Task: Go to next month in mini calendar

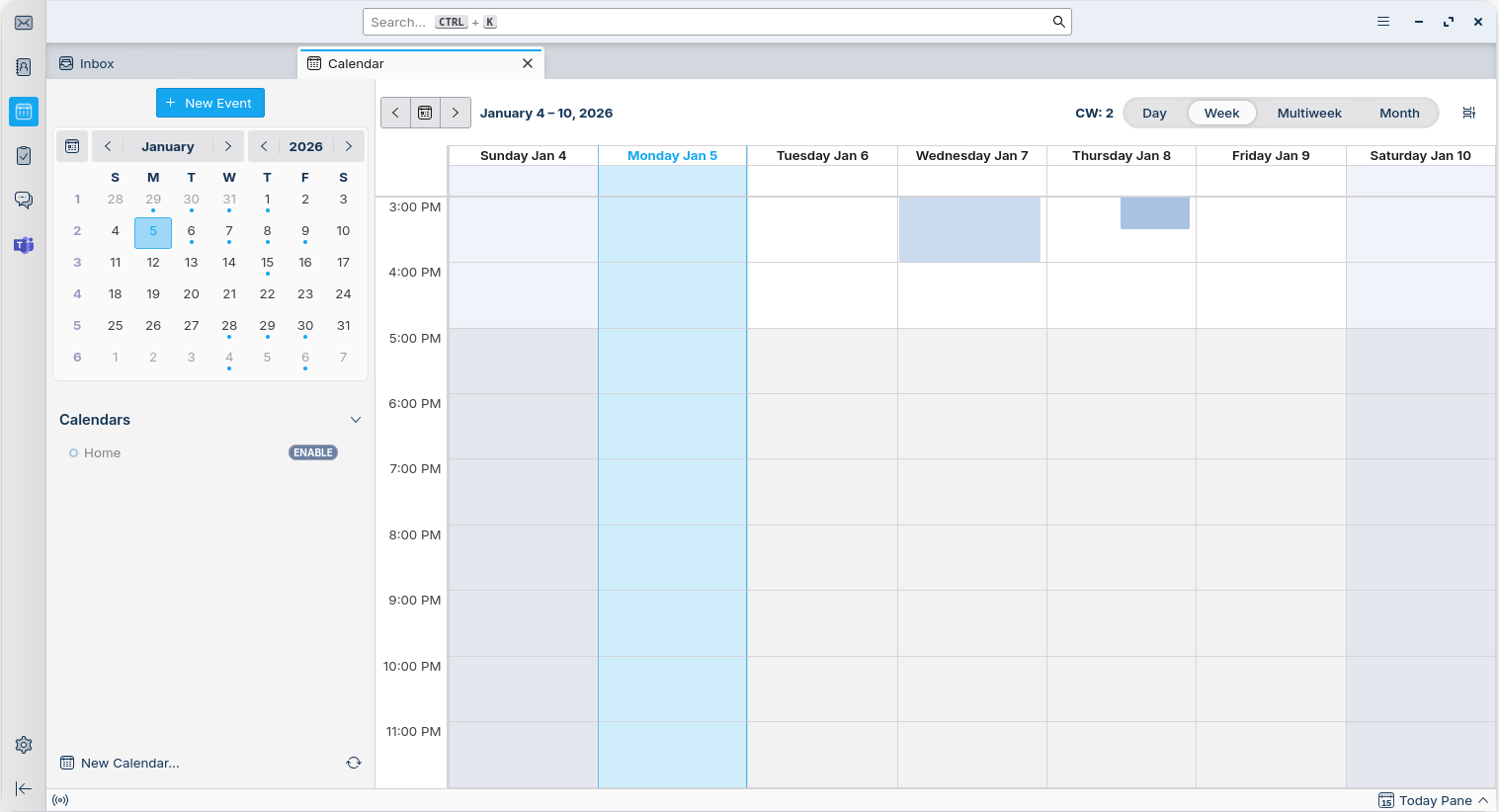Action: tap(228, 146)
